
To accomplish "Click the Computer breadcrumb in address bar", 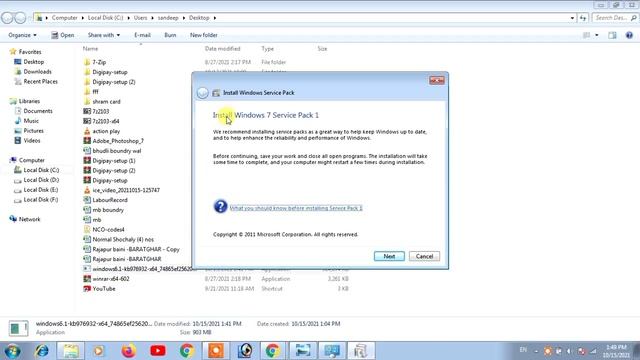I will point(64,18).
